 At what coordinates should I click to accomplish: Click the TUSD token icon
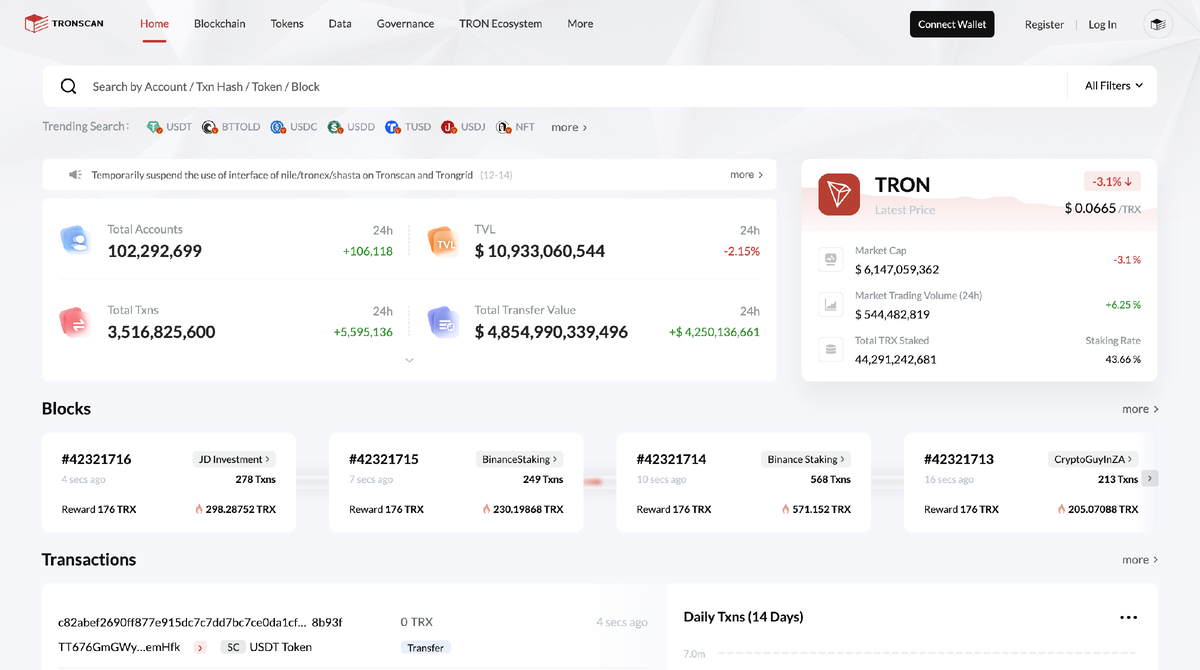(x=392, y=127)
